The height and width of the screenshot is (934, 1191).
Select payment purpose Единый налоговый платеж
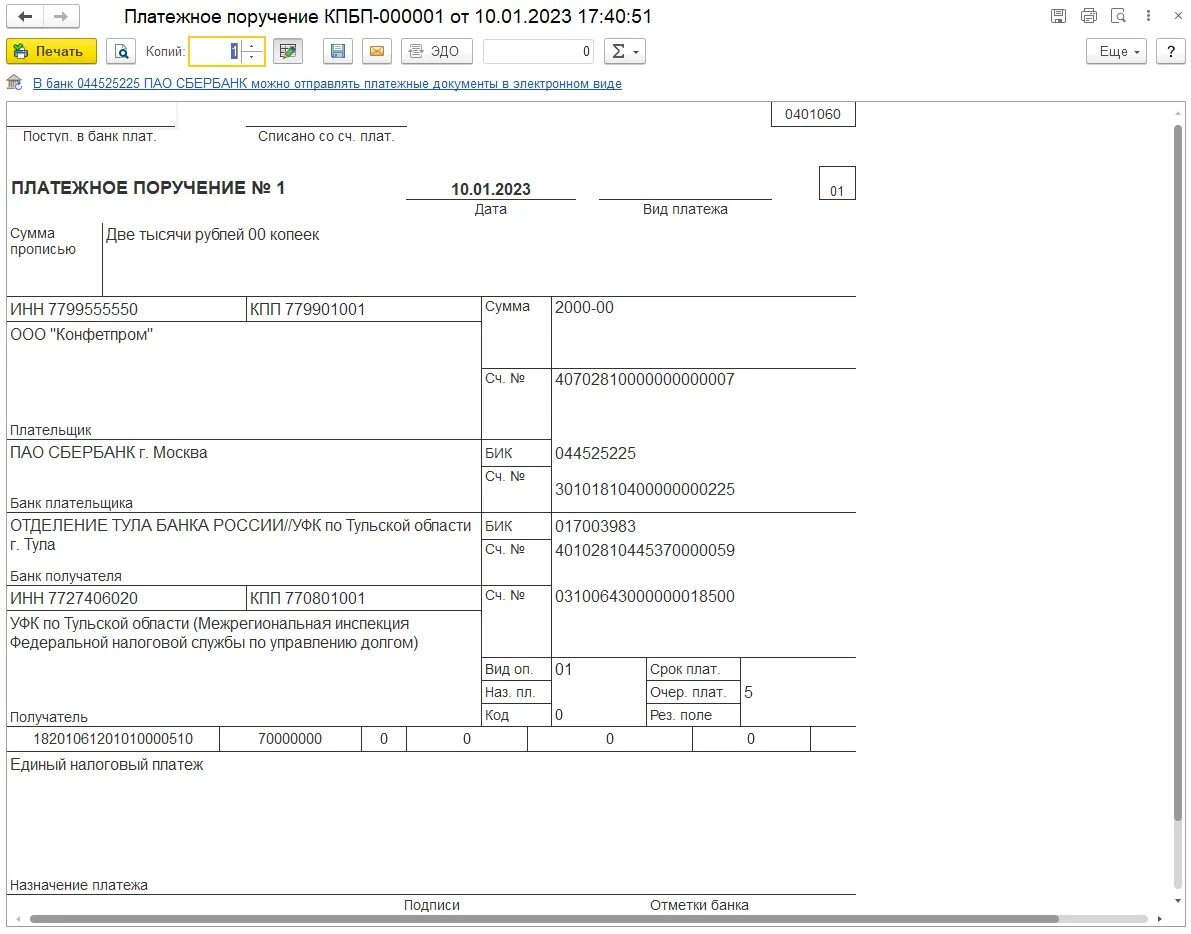(107, 765)
